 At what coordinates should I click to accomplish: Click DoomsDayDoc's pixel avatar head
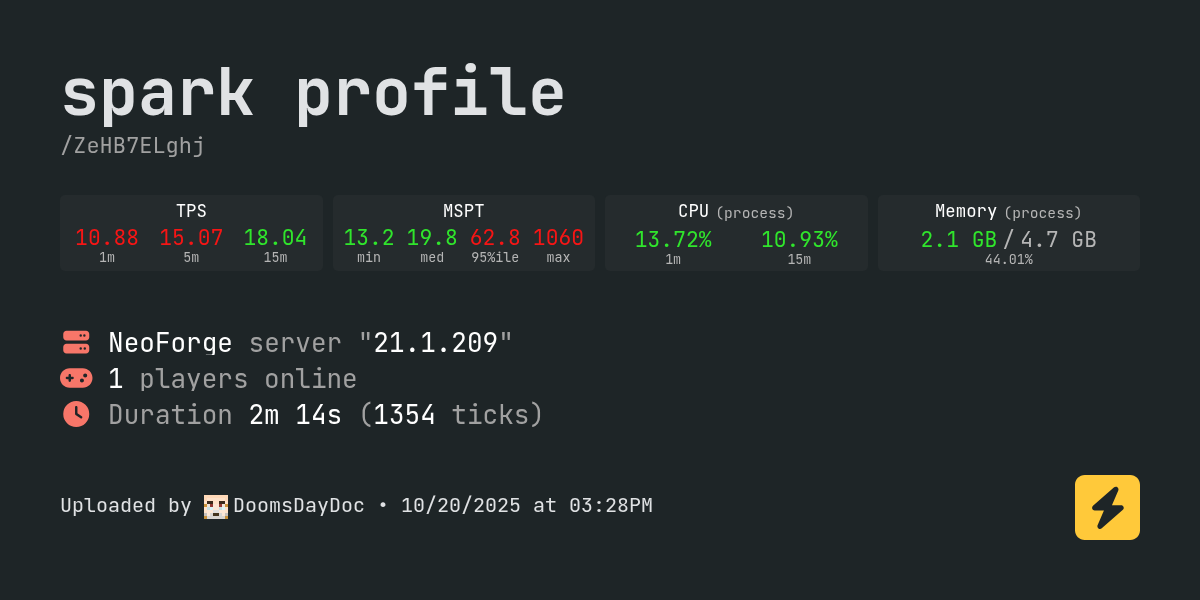click(216, 506)
